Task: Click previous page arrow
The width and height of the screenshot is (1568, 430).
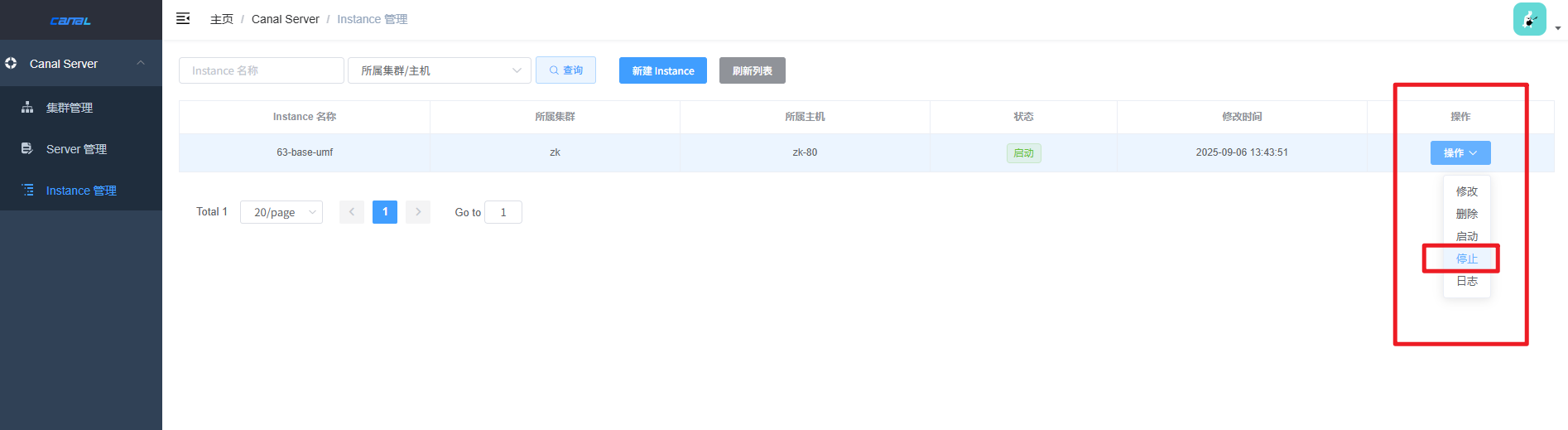Action: [x=352, y=212]
